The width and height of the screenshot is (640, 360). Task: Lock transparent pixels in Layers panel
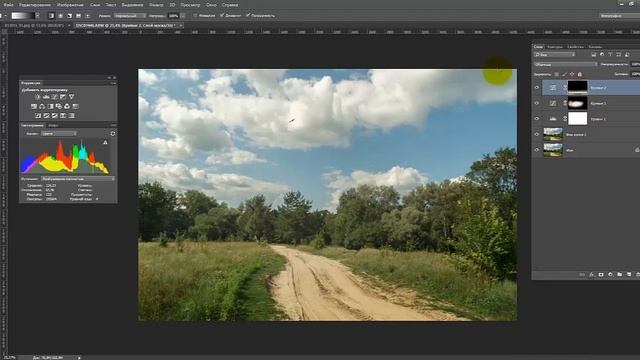(x=556, y=74)
